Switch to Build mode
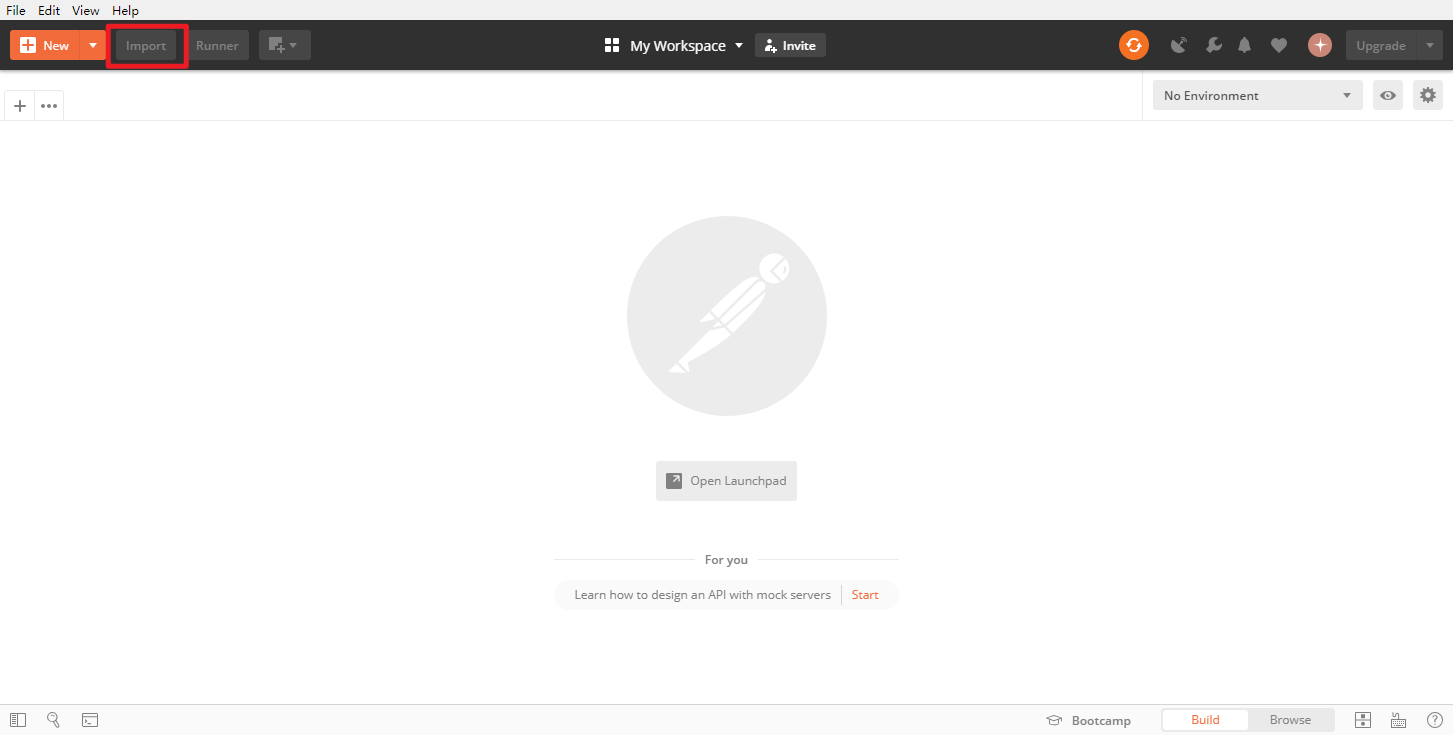This screenshot has height=735, width=1453. [1205, 720]
